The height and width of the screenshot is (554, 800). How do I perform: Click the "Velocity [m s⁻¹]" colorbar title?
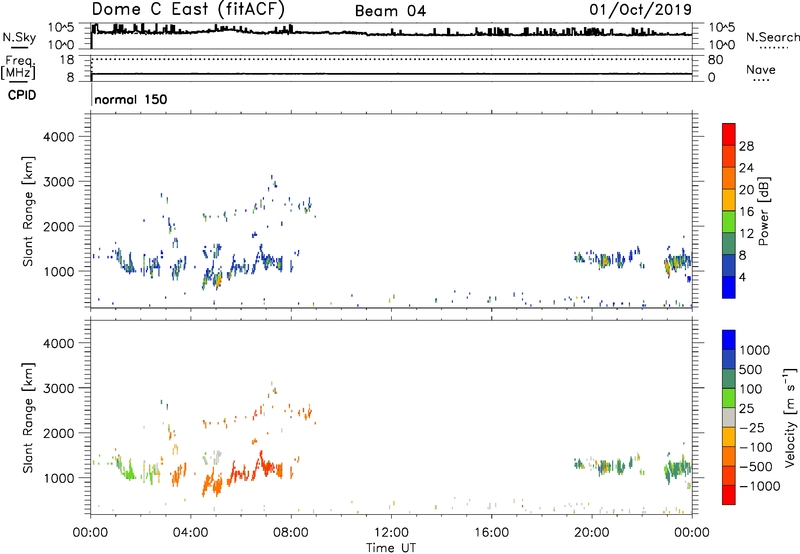790,417
